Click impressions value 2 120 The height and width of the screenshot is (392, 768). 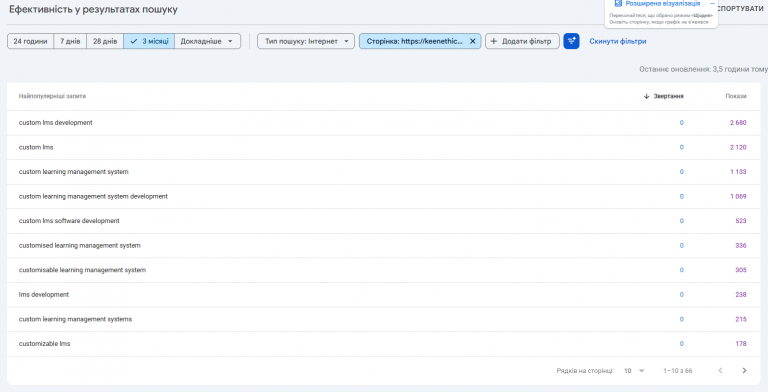pos(738,147)
